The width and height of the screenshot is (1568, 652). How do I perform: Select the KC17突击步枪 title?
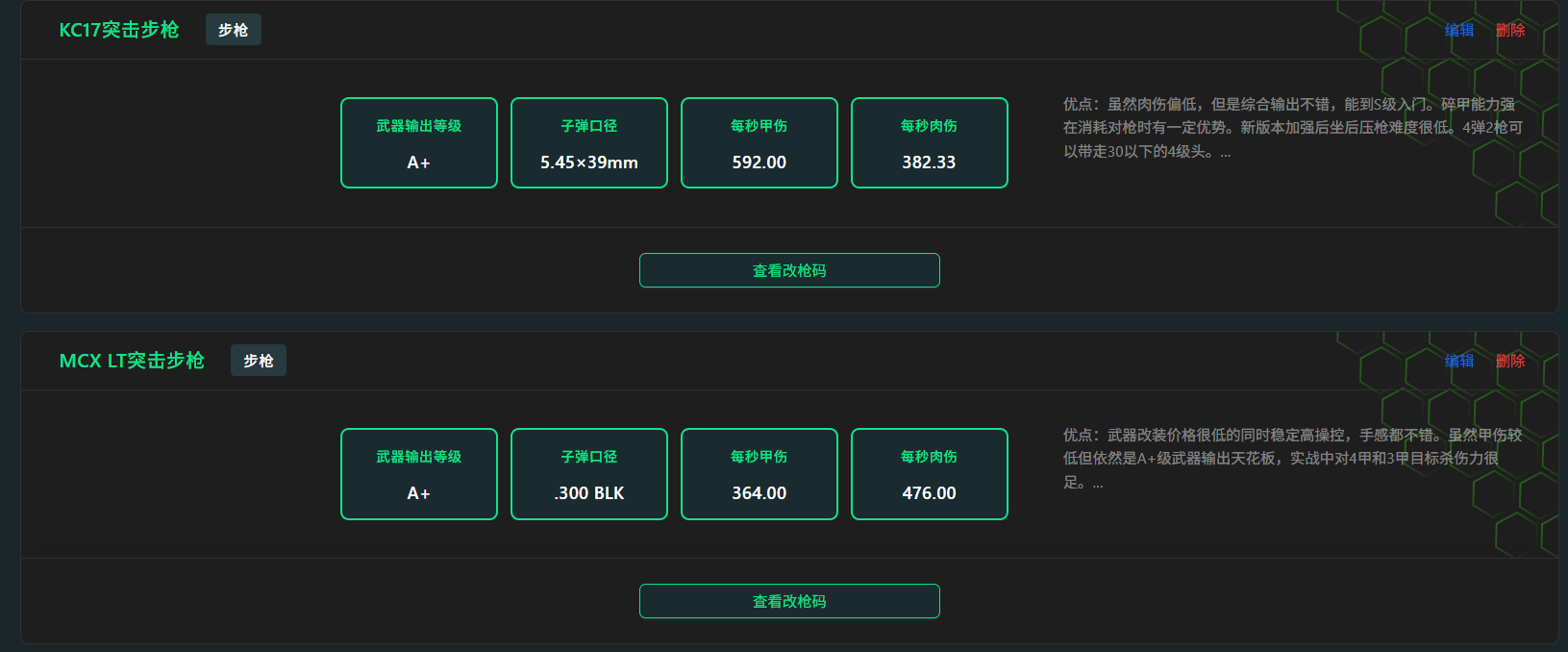(119, 30)
